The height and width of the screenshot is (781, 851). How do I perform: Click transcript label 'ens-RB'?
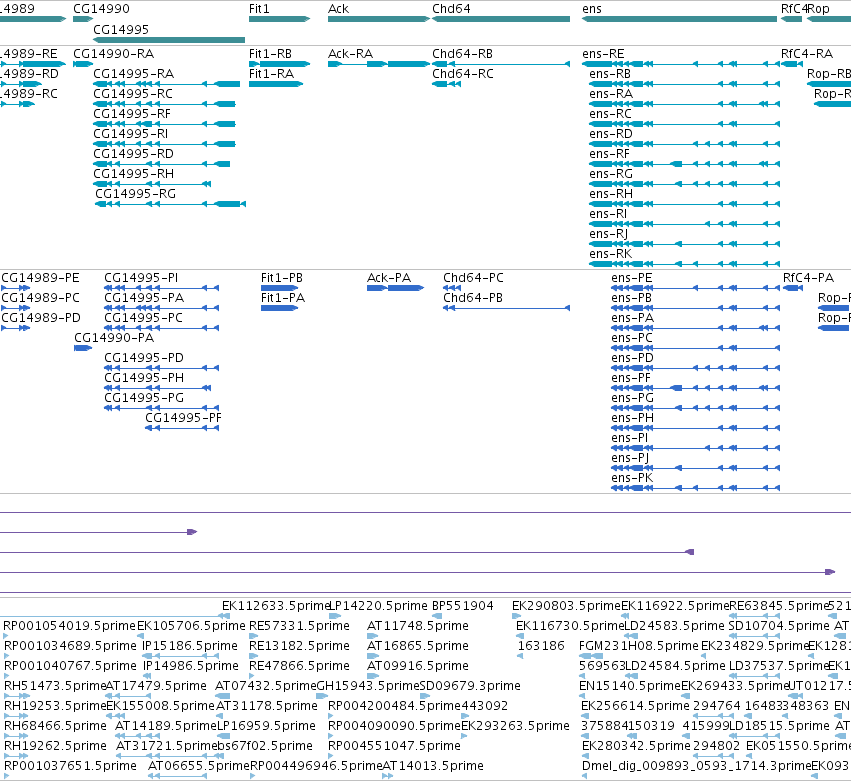[x=610, y=74]
